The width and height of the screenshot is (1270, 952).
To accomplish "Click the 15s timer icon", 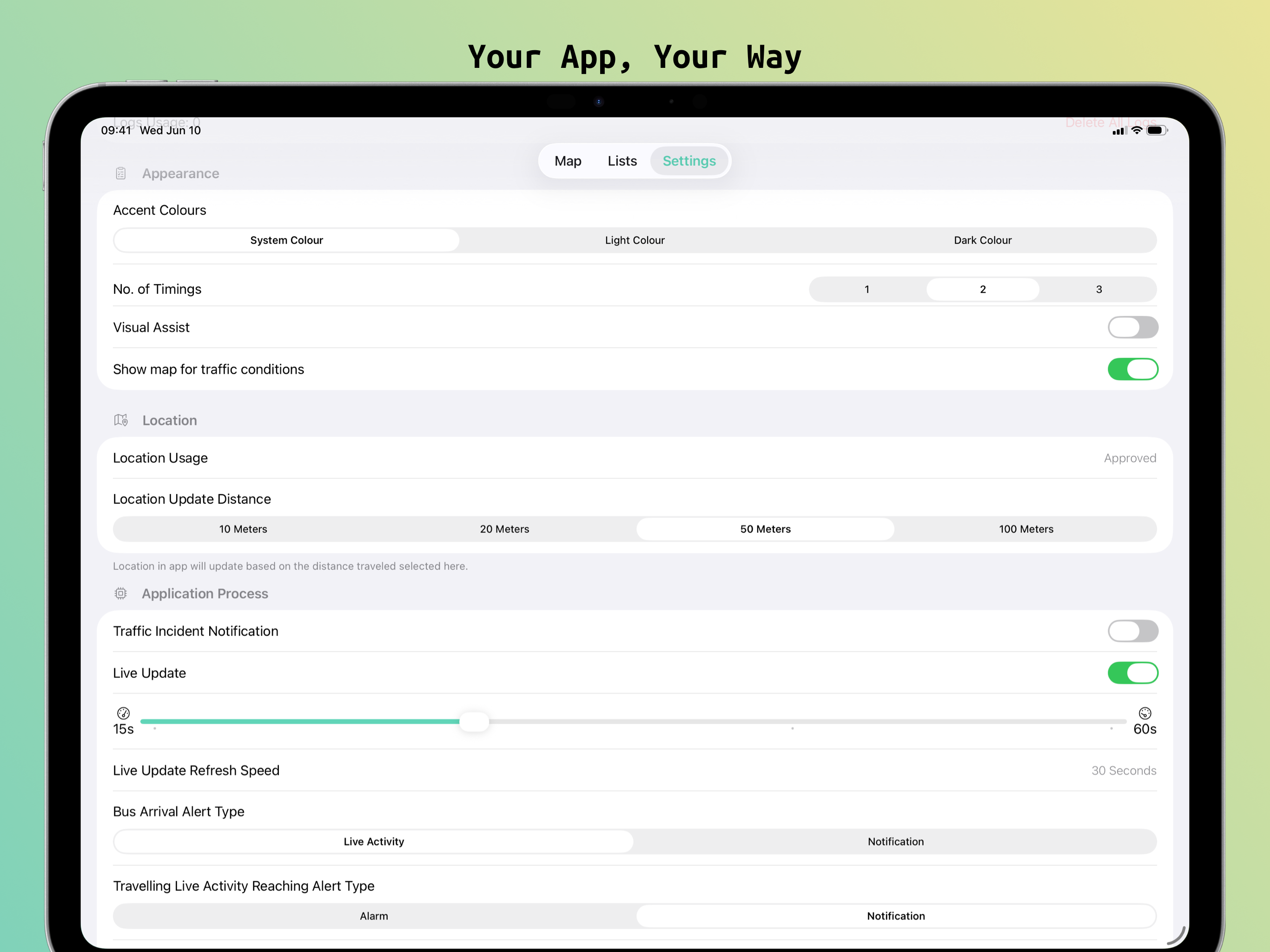I will coord(124,714).
